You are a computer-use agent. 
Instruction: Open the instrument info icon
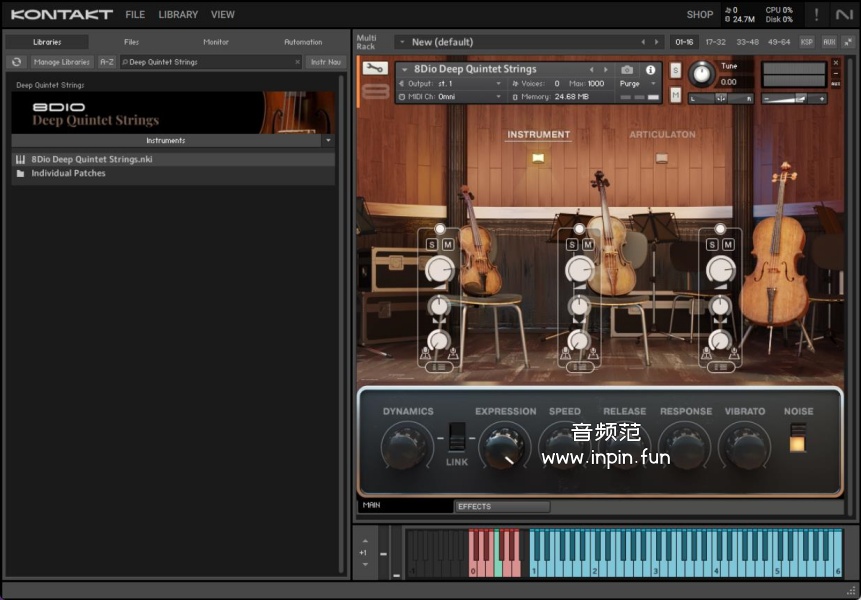(650, 70)
